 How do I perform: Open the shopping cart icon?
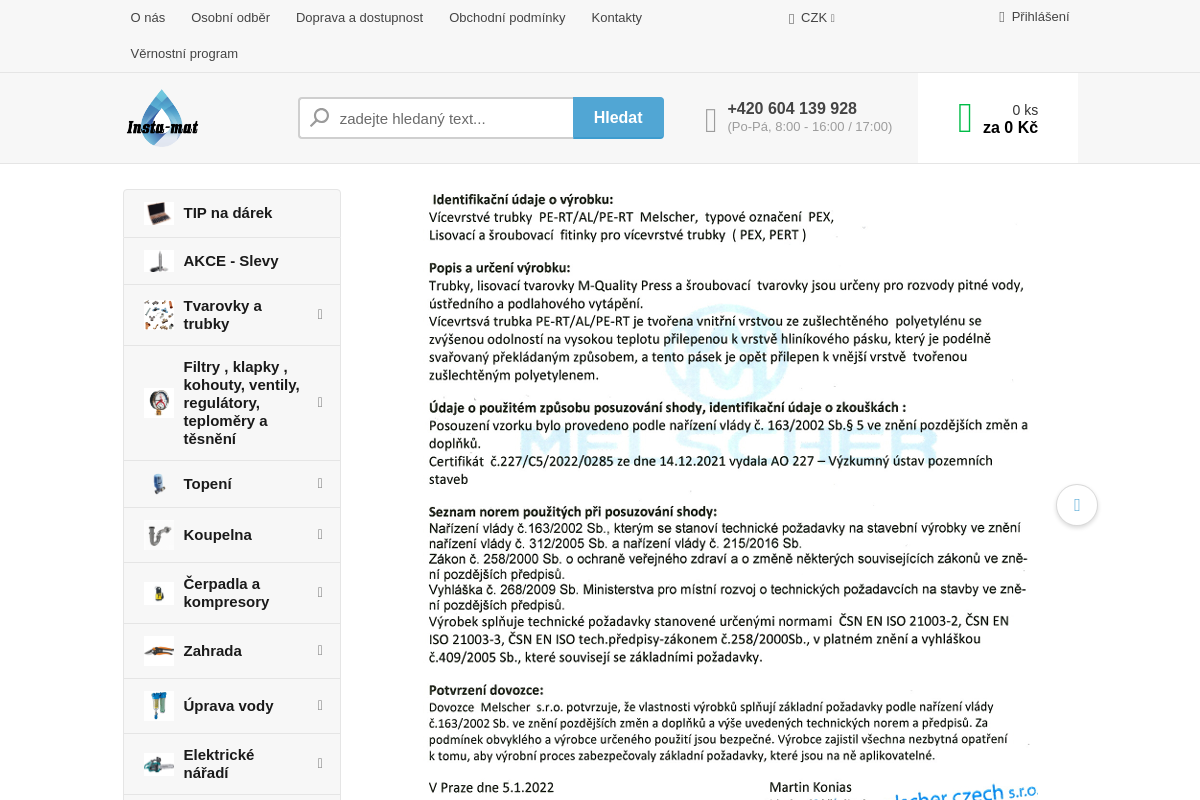point(964,118)
